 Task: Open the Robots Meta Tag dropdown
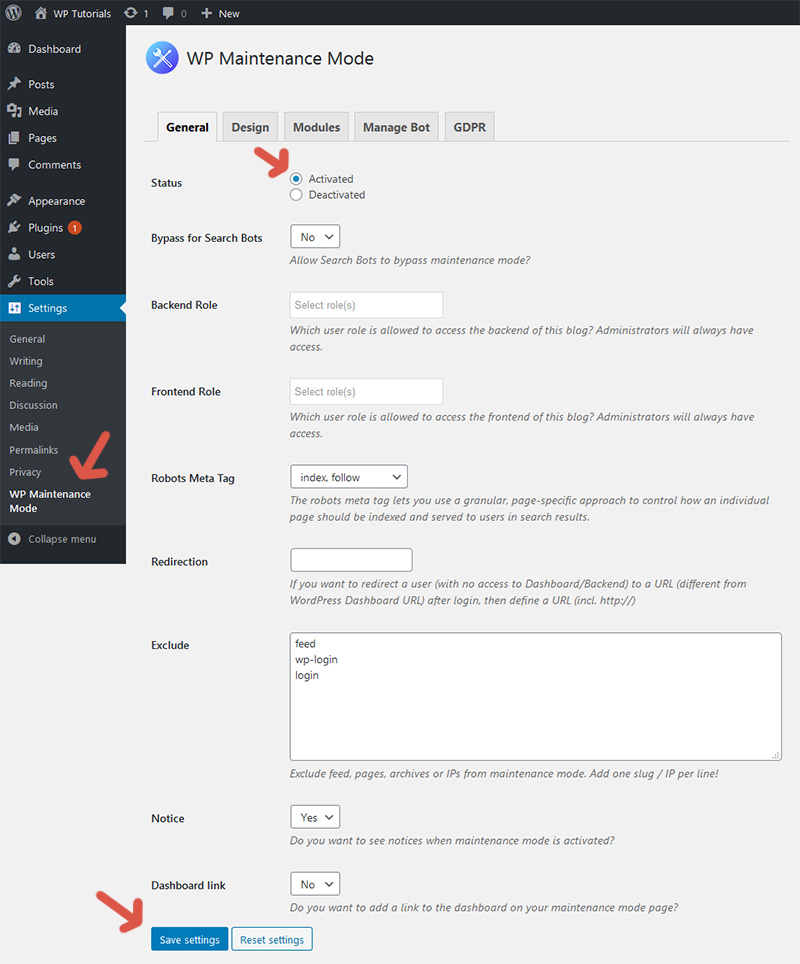(x=349, y=477)
